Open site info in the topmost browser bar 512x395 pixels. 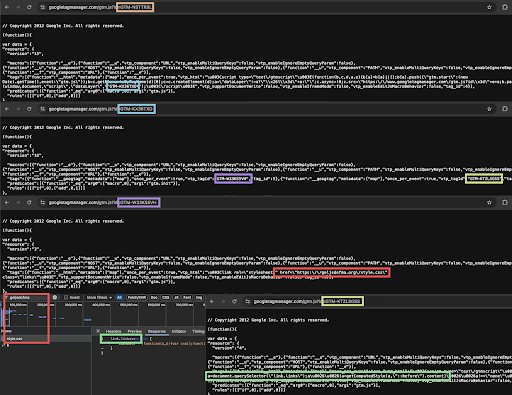point(43,7)
